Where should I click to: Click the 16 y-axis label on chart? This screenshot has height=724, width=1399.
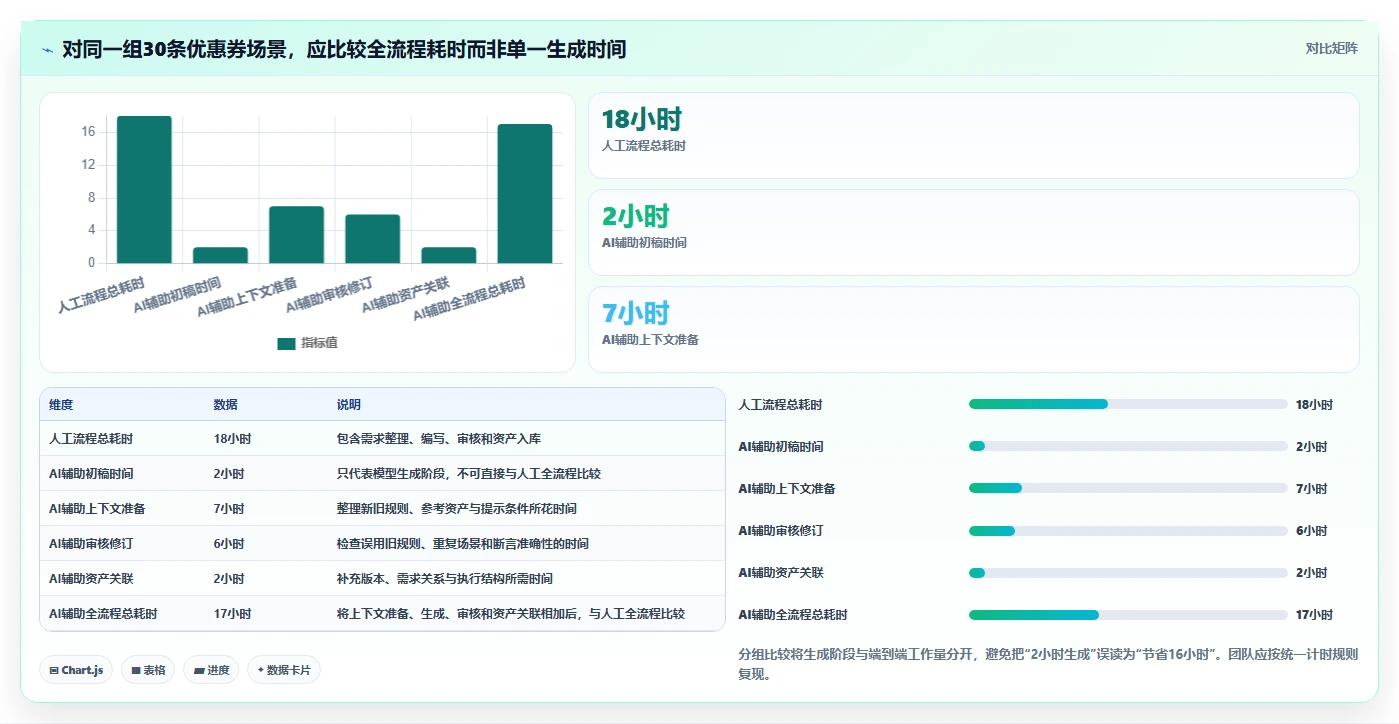[x=88, y=132]
